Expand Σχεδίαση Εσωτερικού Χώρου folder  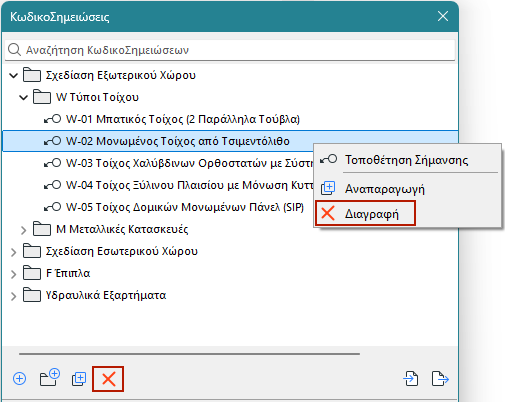13,252
